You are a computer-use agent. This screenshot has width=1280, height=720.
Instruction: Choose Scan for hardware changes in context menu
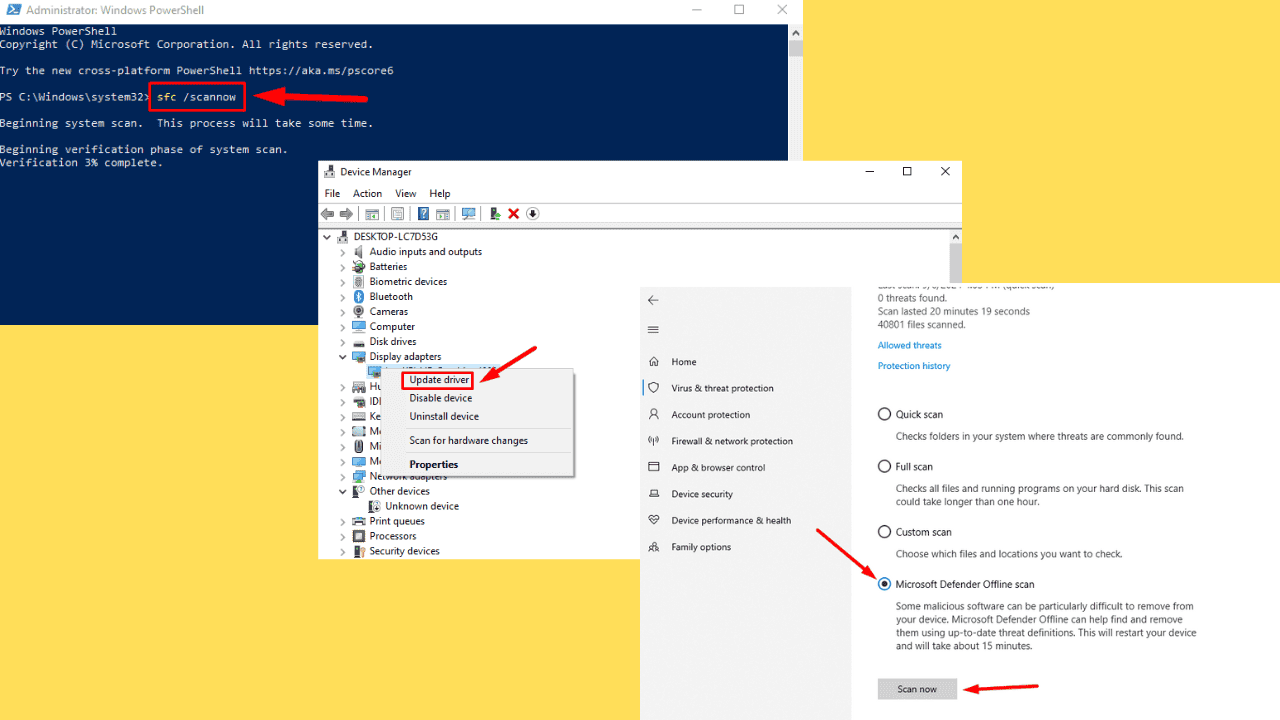pos(468,440)
